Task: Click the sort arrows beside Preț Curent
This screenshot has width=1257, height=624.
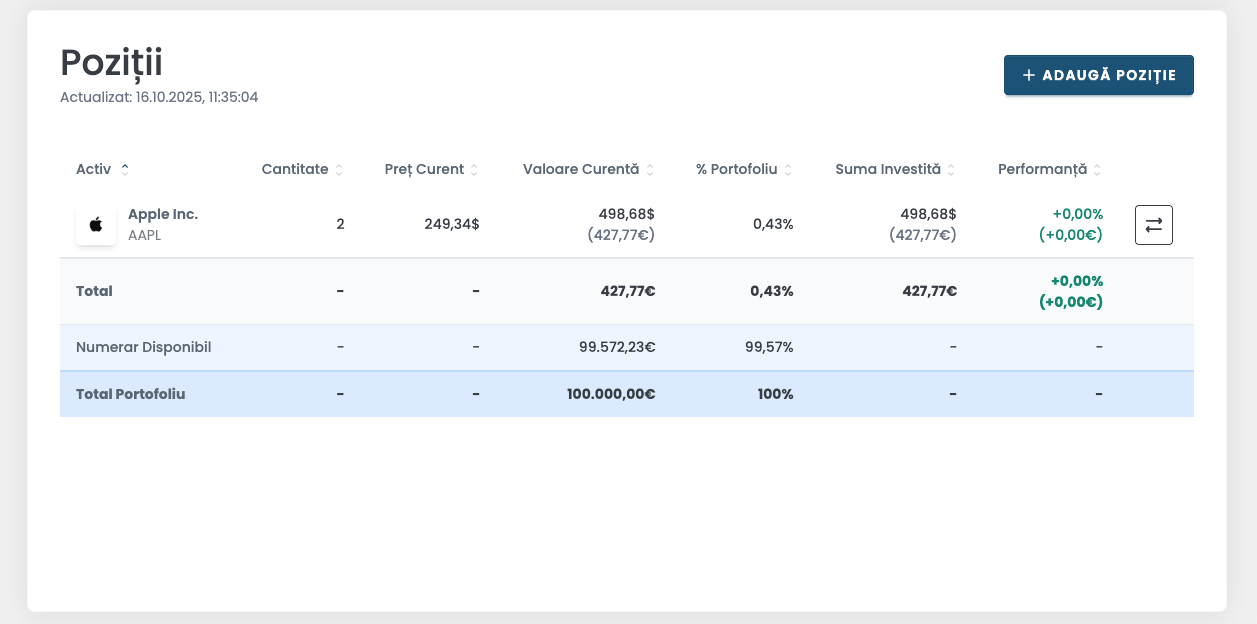Action: click(x=474, y=170)
